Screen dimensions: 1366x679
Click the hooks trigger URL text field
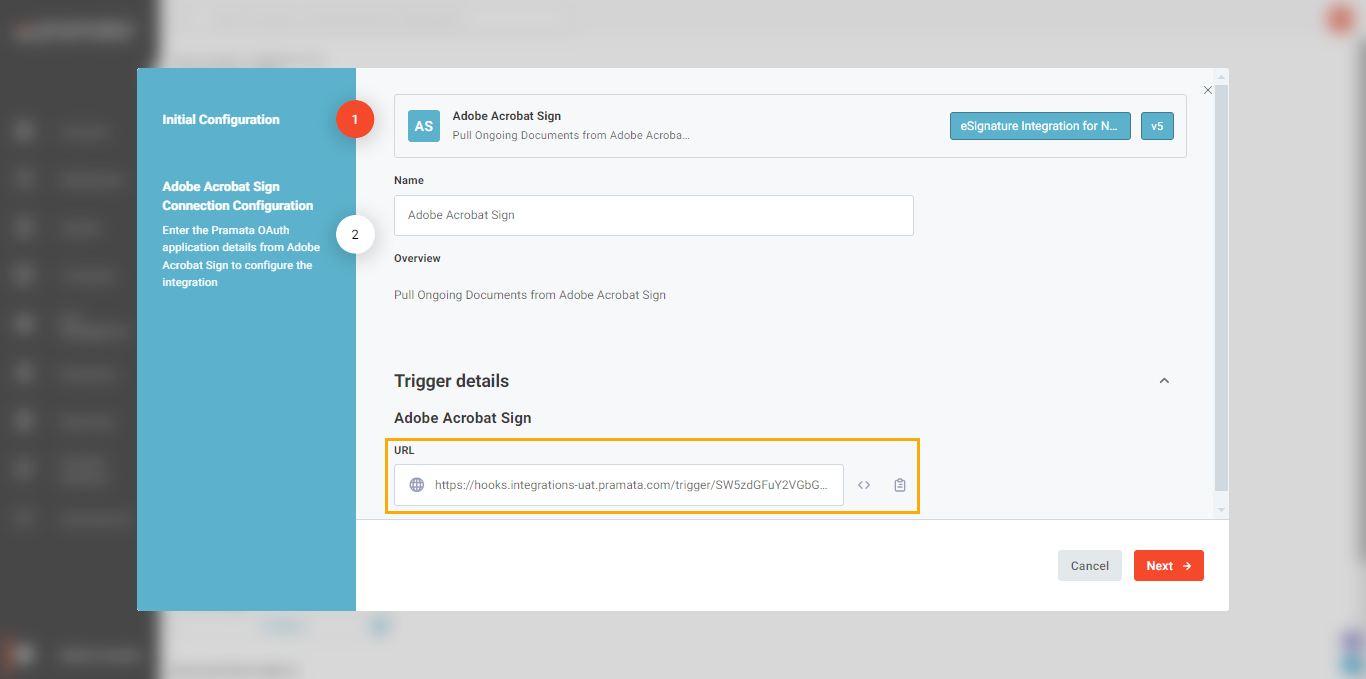point(619,485)
